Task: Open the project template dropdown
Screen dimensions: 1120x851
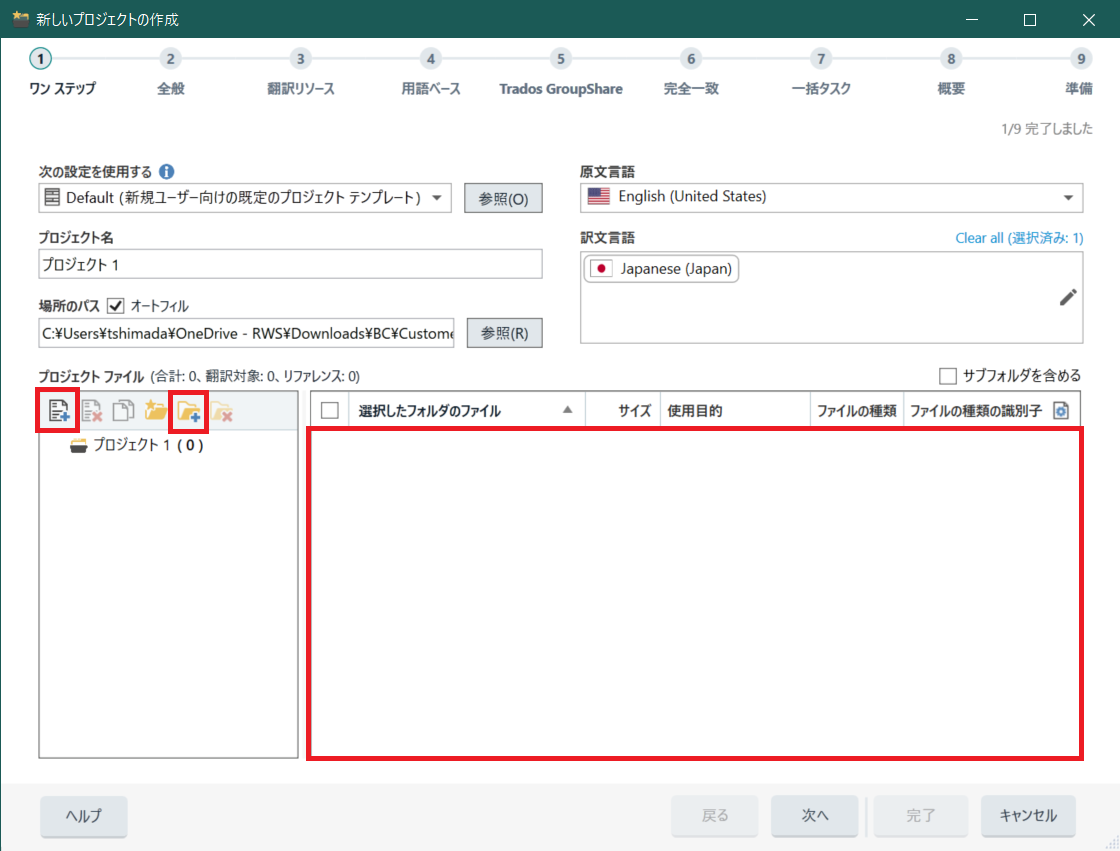Action: click(x=245, y=198)
